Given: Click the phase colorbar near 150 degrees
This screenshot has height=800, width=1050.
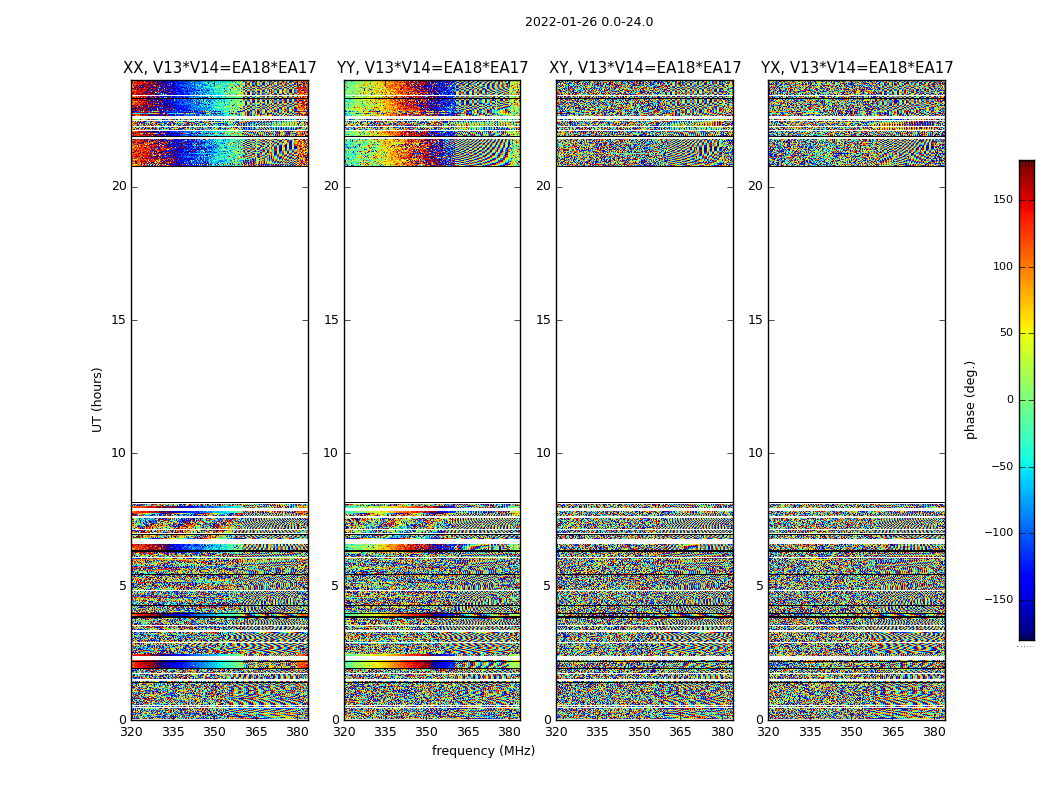Looking at the screenshot, I should pos(1027,200).
